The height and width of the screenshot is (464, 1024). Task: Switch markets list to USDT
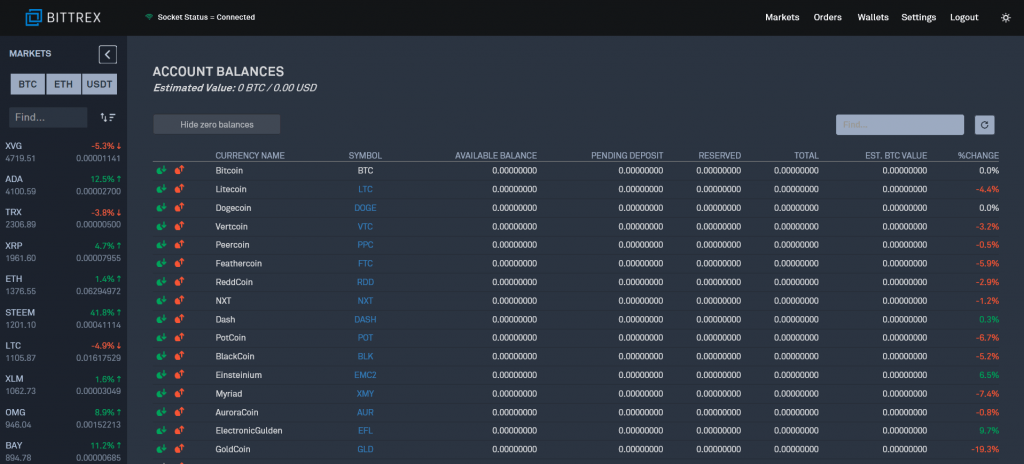pos(99,85)
